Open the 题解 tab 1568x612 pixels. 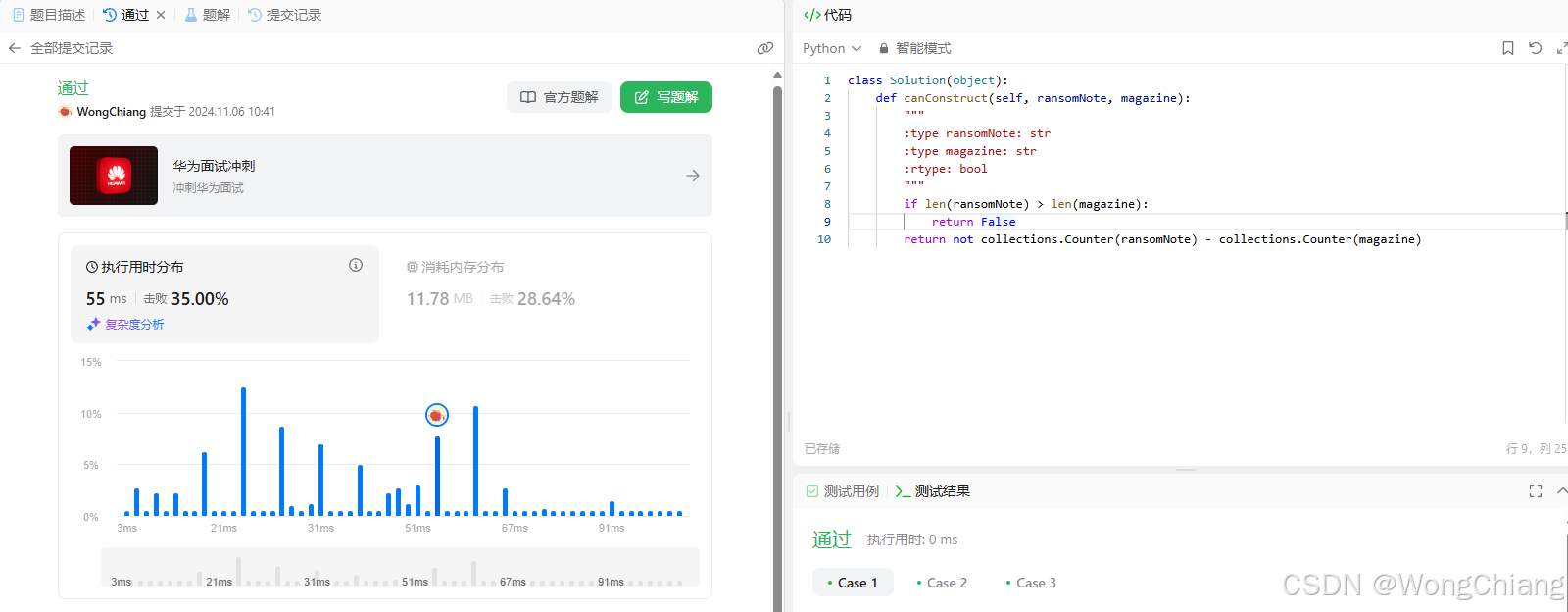point(207,15)
